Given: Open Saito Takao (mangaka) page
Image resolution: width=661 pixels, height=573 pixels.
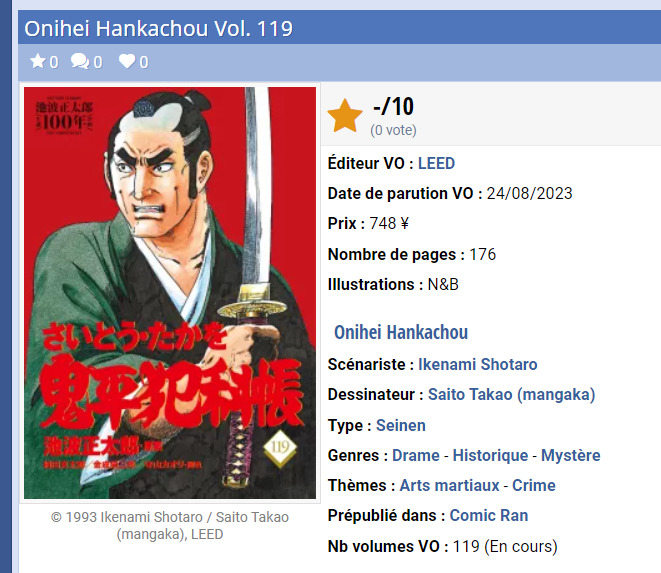Looking at the screenshot, I should click(x=511, y=395).
